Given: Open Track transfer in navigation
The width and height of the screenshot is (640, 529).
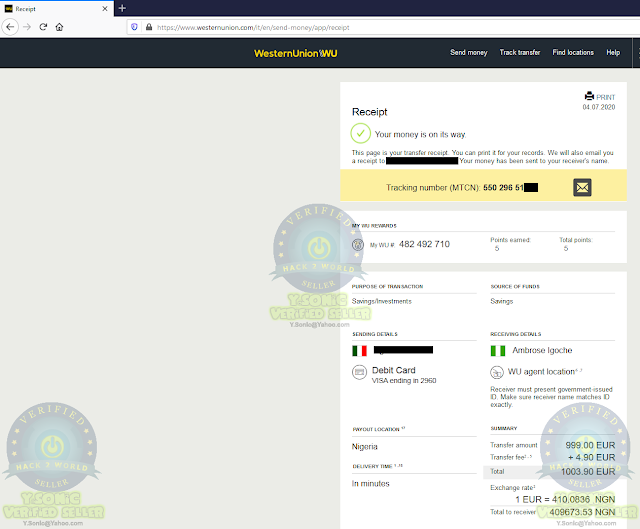Looking at the screenshot, I should (x=520, y=52).
